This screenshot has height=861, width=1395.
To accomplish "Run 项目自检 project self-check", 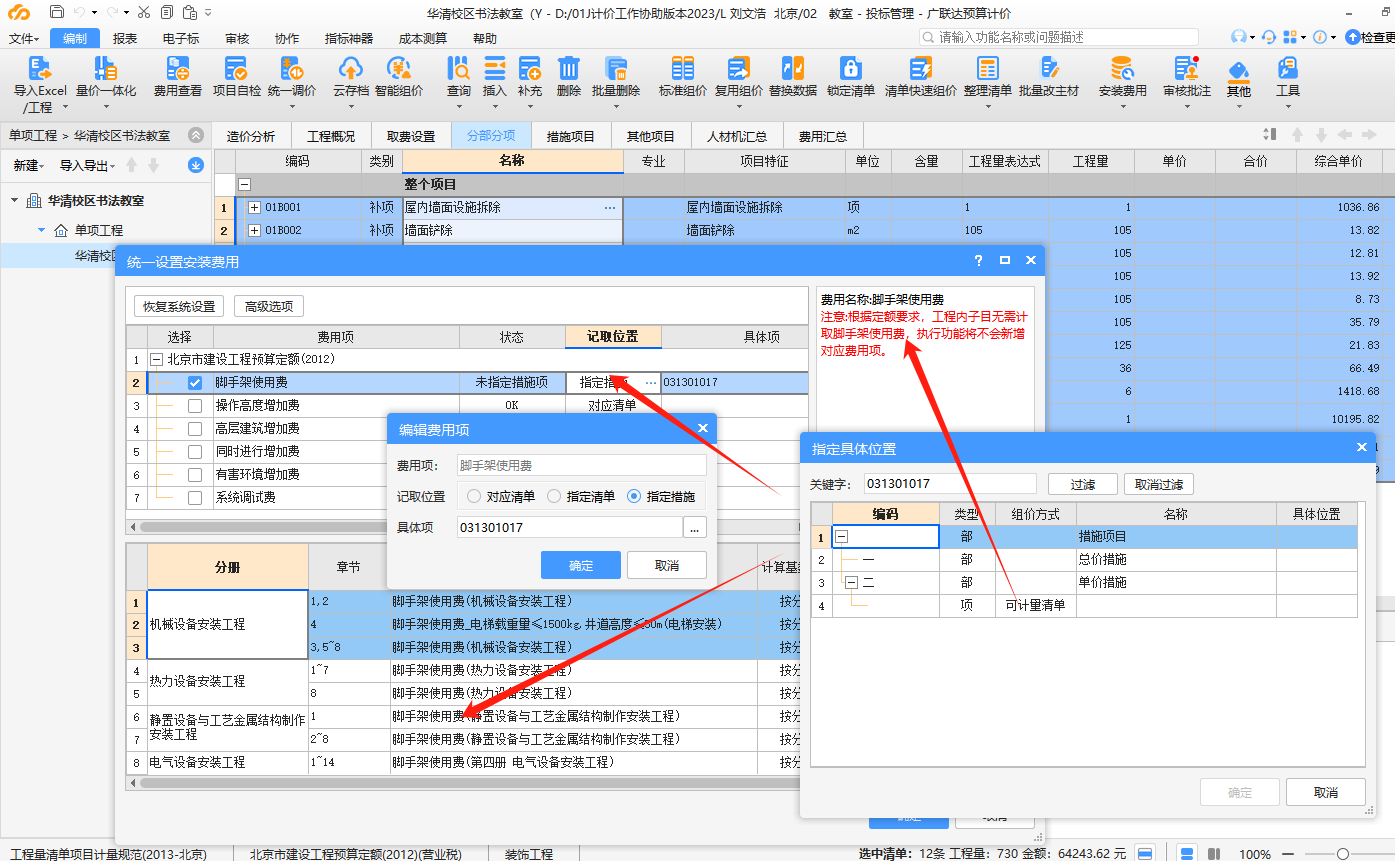I will pos(237,78).
